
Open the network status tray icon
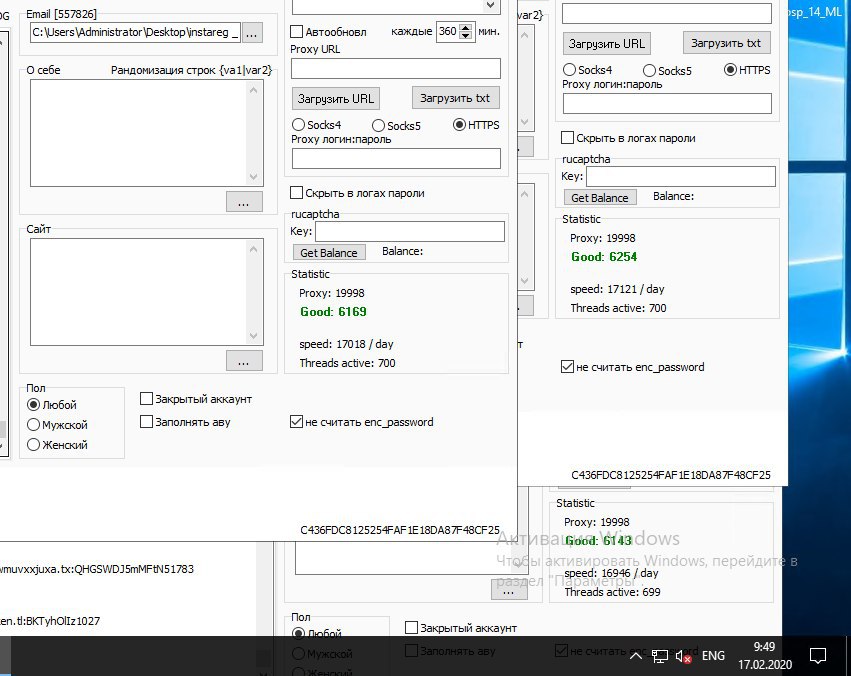(660, 656)
